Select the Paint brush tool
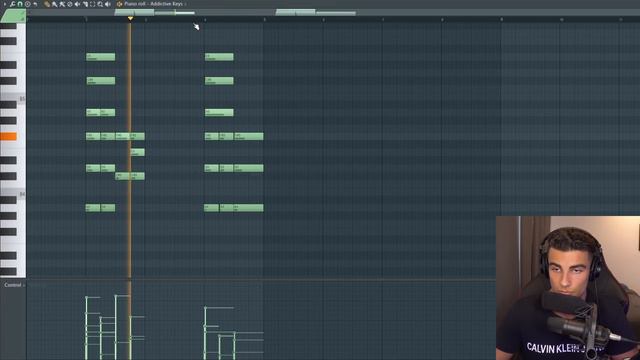The height and width of the screenshot is (360, 640). (54, 4)
